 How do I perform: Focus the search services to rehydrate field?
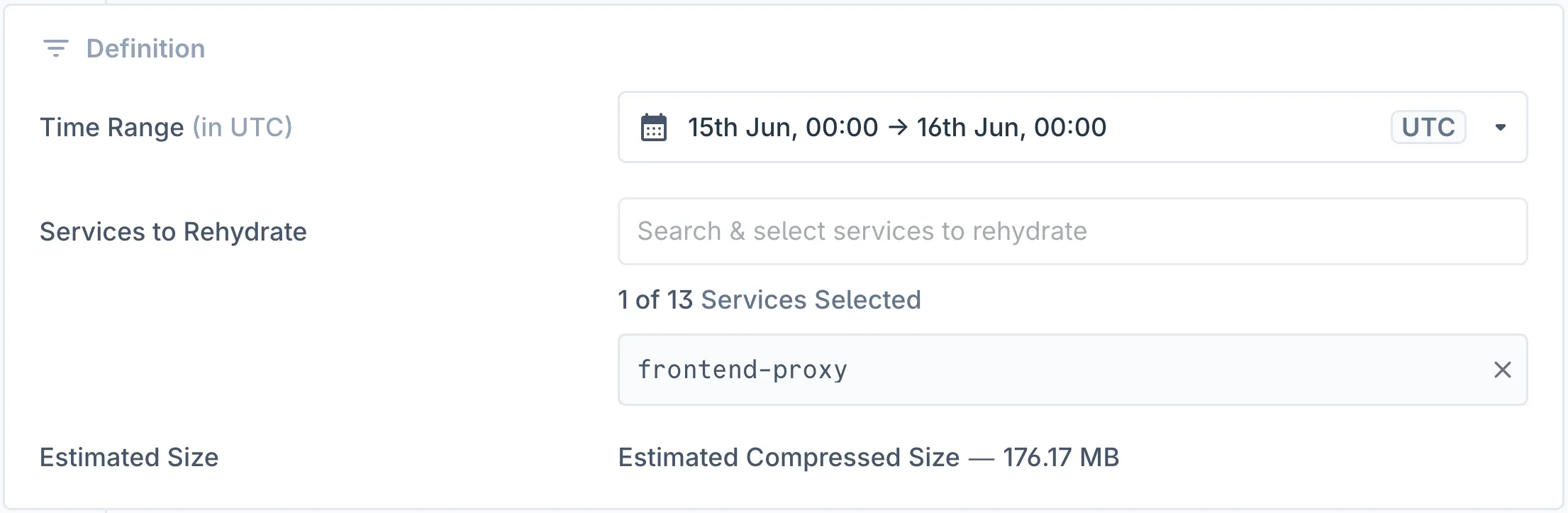(1072, 231)
